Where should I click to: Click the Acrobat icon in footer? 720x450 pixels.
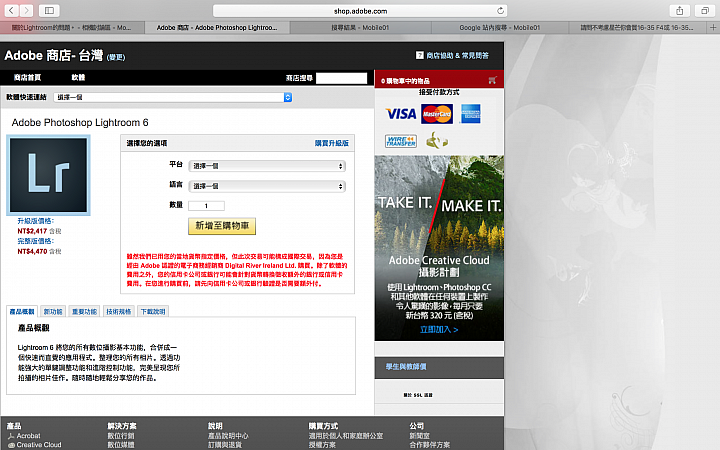[x=11, y=436]
